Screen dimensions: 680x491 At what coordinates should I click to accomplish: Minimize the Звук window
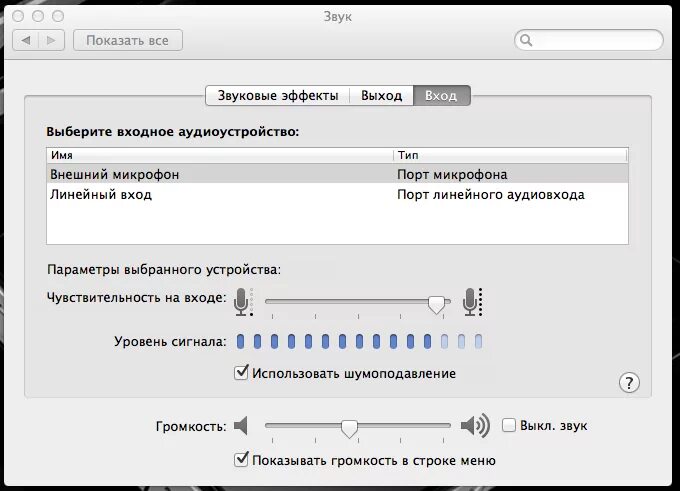[x=38, y=16]
